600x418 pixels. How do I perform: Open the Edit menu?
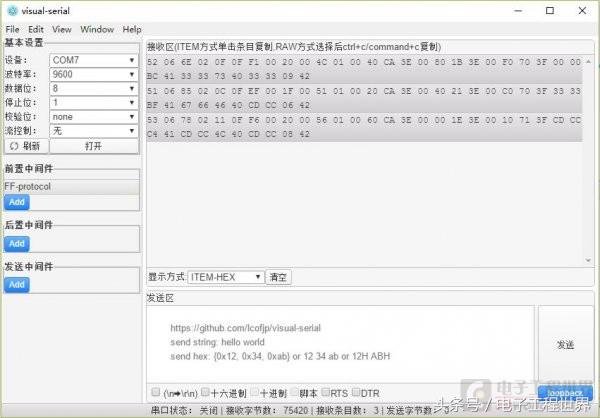[36, 29]
